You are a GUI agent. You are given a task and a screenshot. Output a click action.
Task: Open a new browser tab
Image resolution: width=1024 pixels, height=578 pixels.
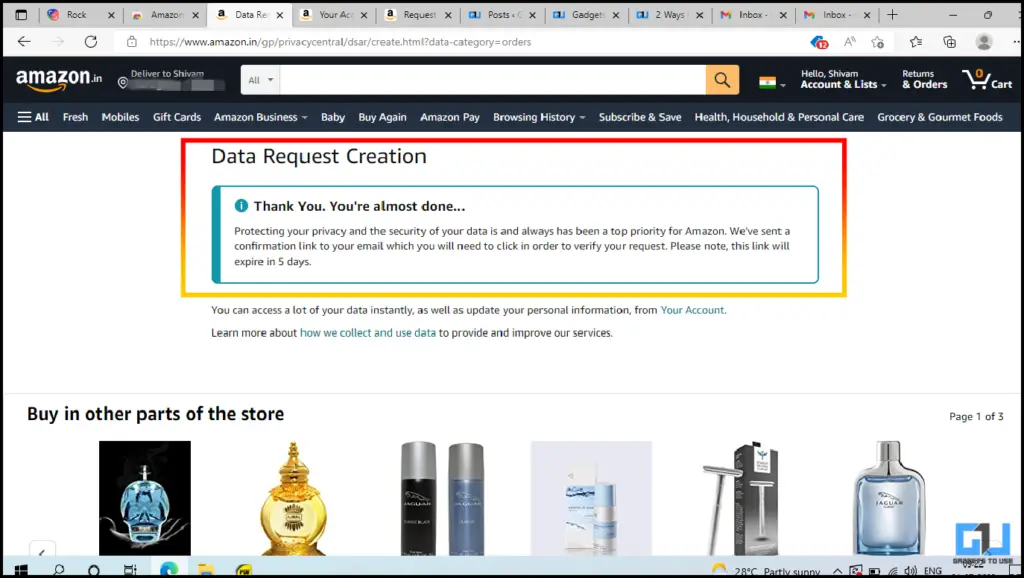coord(892,14)
